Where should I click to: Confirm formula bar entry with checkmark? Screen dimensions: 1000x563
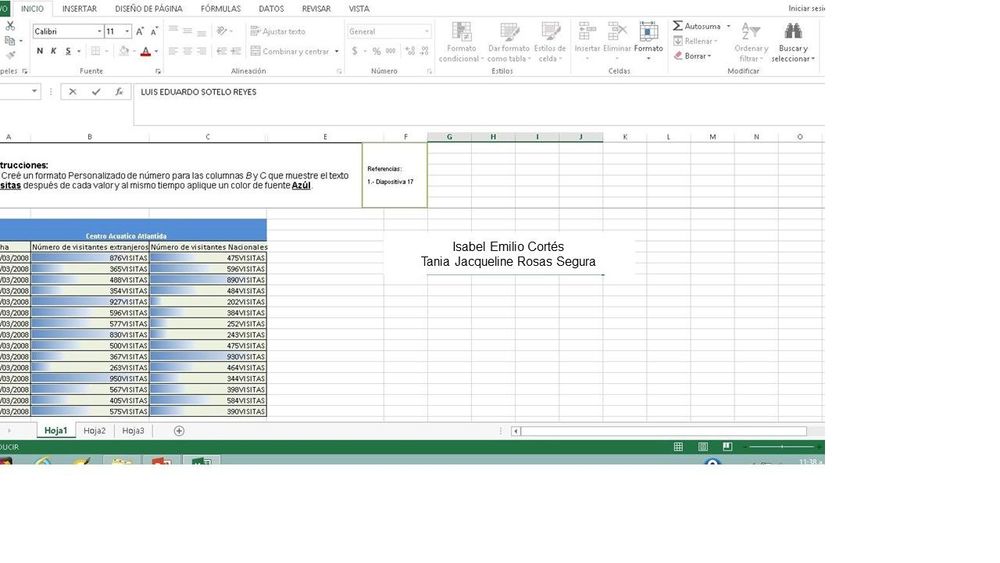coord(96,92)
